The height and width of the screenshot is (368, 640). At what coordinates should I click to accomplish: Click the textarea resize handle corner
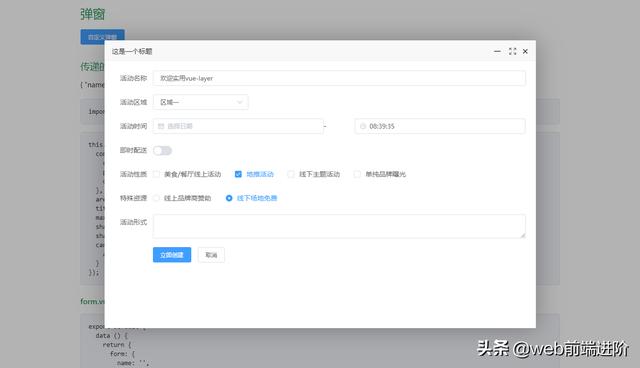[x=522, y=235]
